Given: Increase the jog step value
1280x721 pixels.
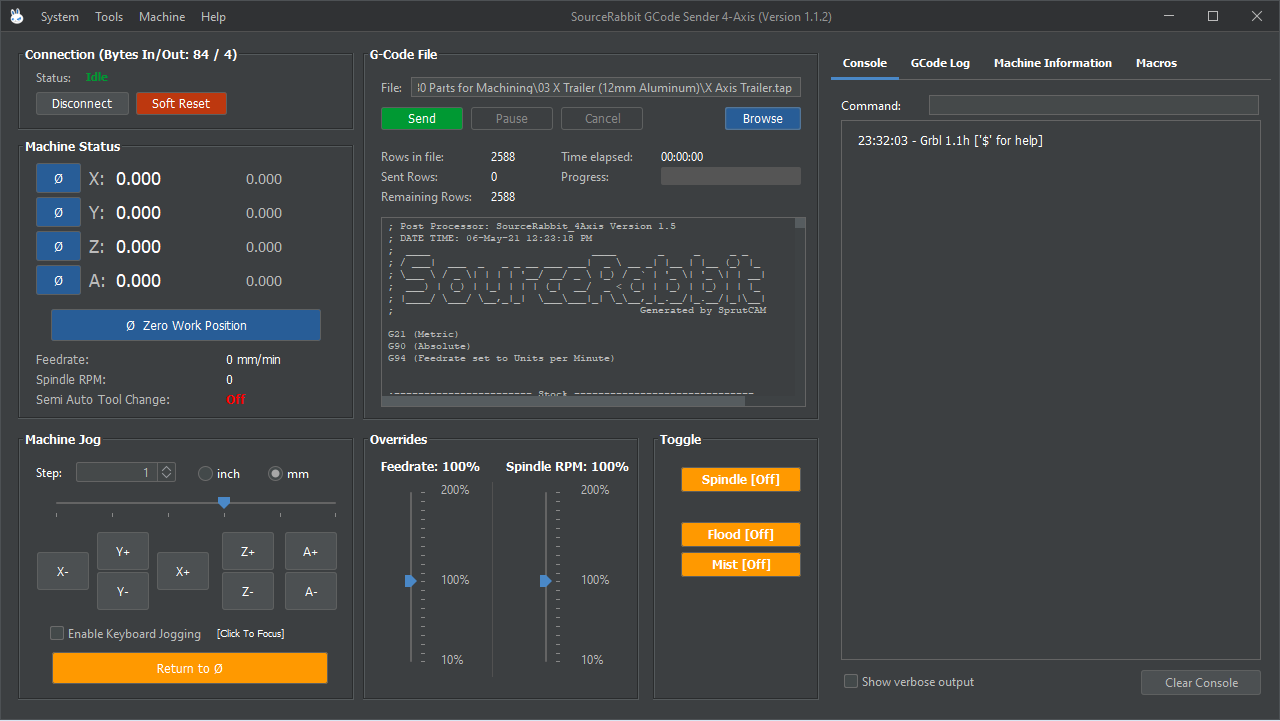Looking at the screenshot, I should (167, 468).
